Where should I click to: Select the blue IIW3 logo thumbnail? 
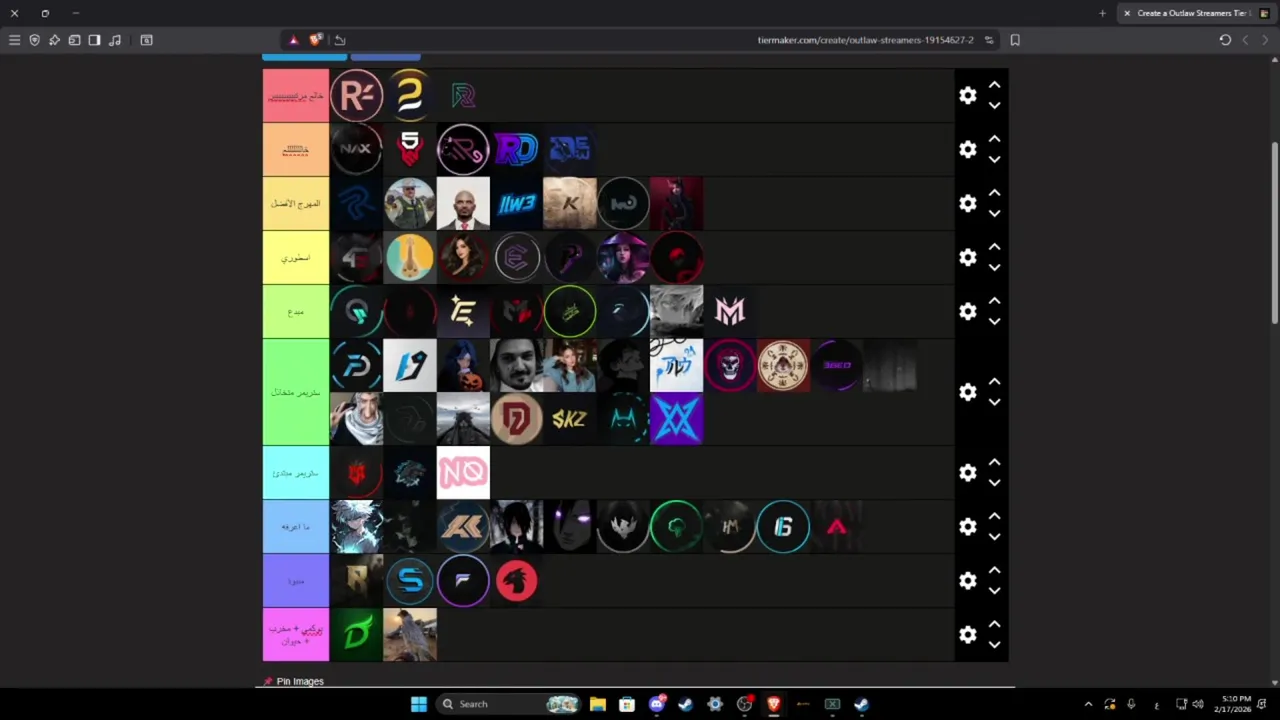tap(516, 203)
